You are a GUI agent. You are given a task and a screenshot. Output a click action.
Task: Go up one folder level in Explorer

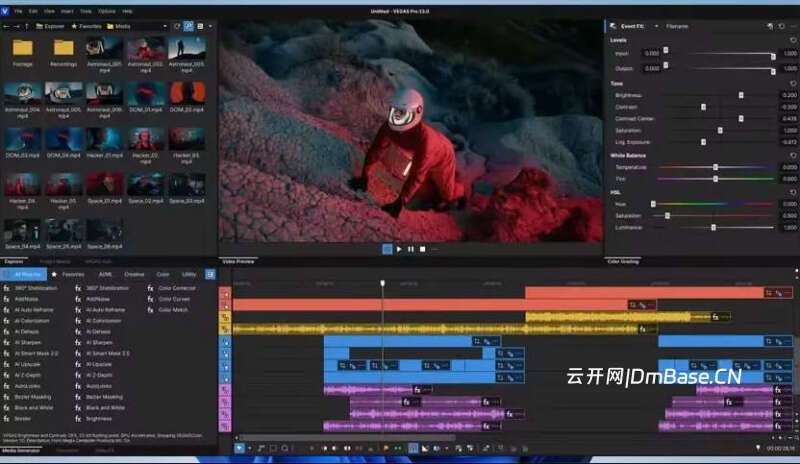(27, 26)
